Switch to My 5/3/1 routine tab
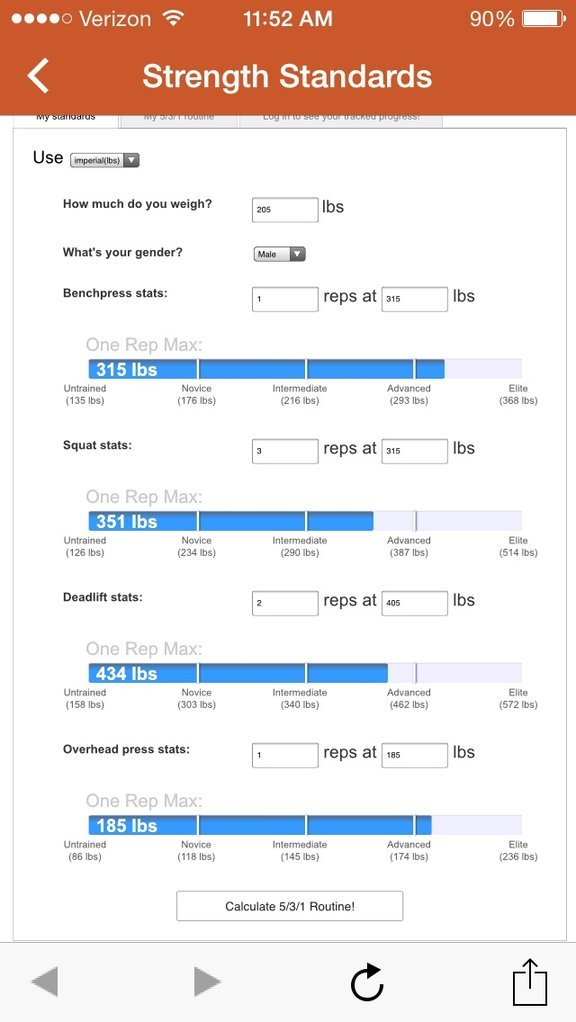 179,120
